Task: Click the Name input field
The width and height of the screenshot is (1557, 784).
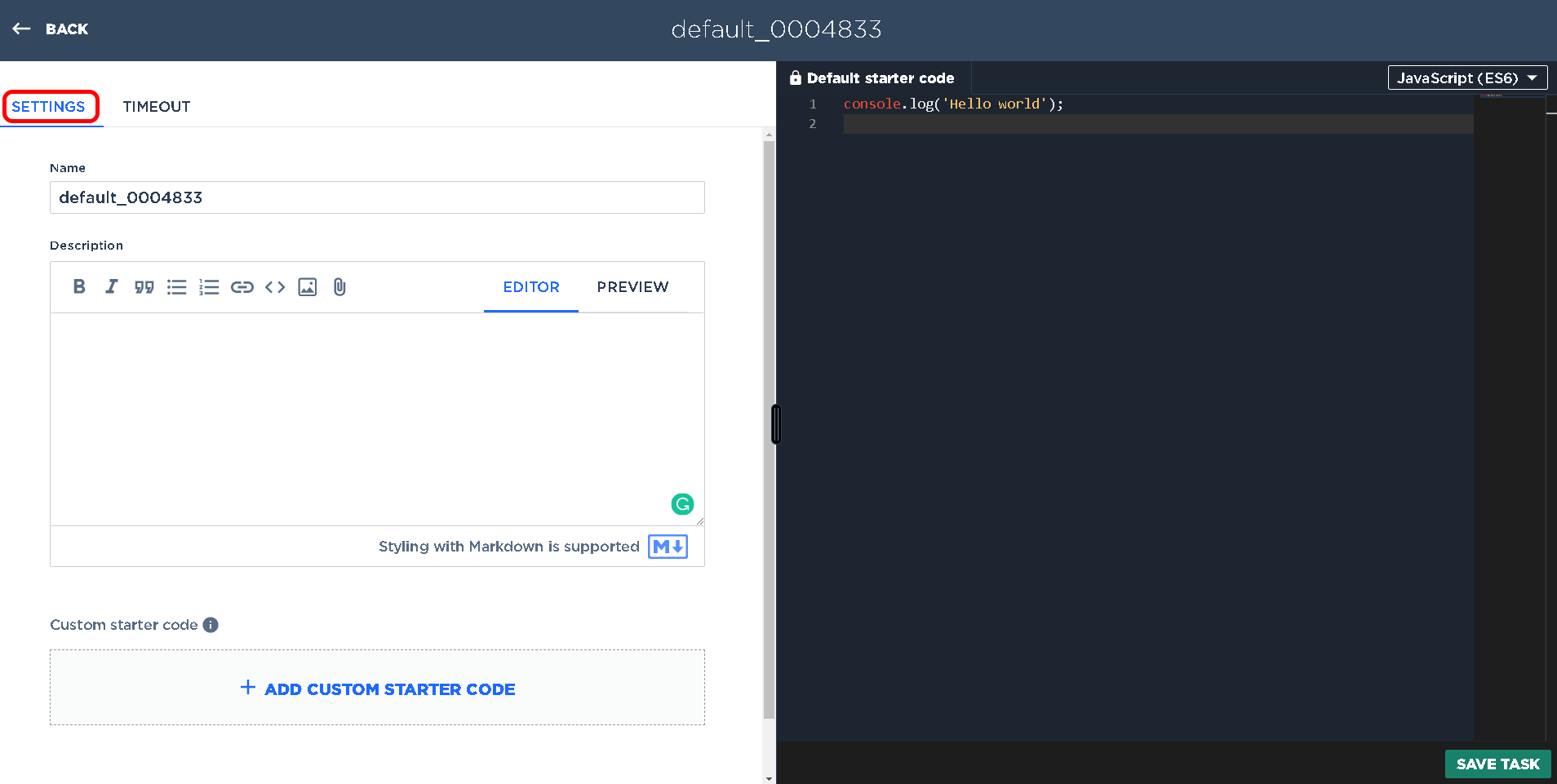Action: tap(377, 197)
